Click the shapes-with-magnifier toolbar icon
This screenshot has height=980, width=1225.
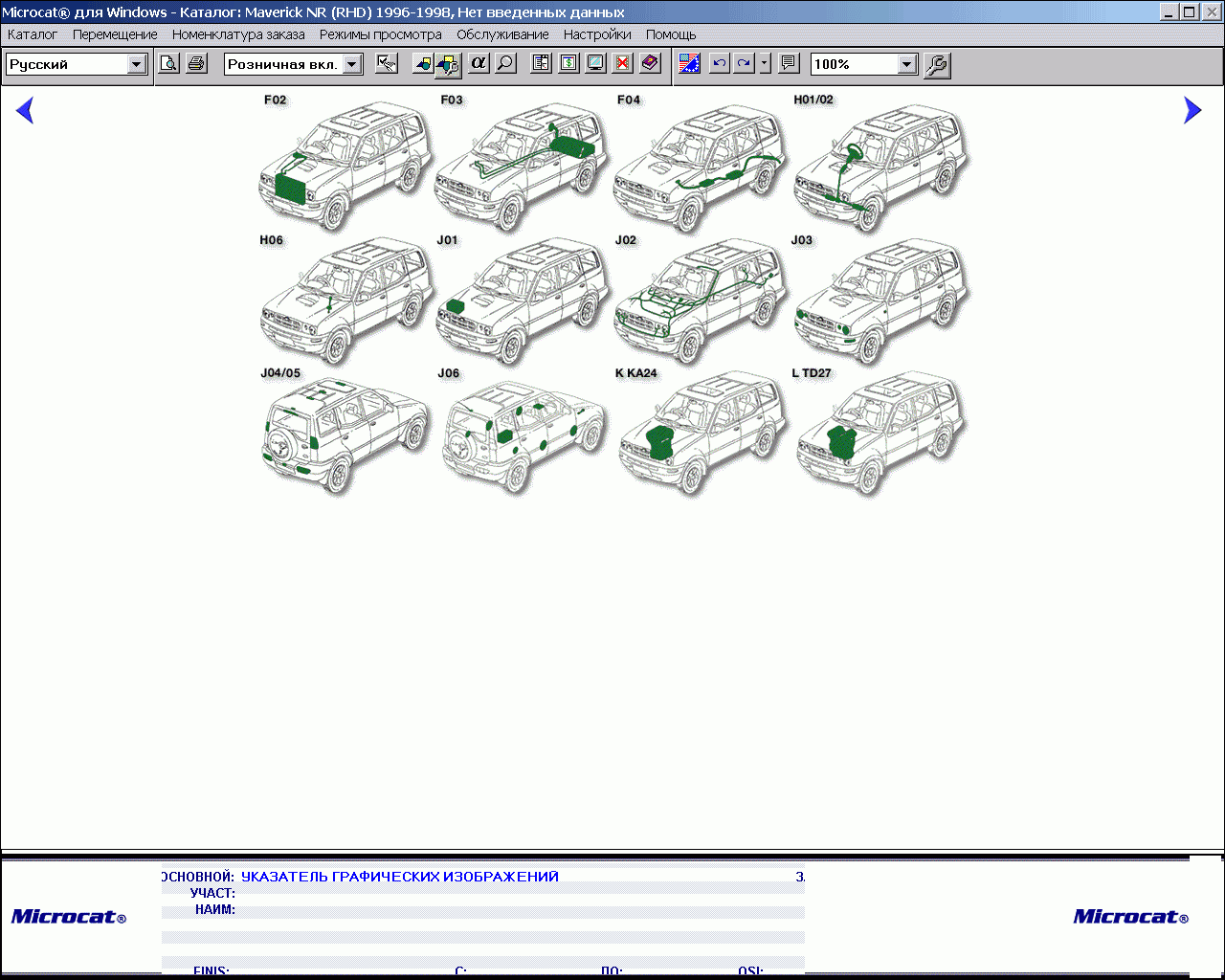coord(448,65)
